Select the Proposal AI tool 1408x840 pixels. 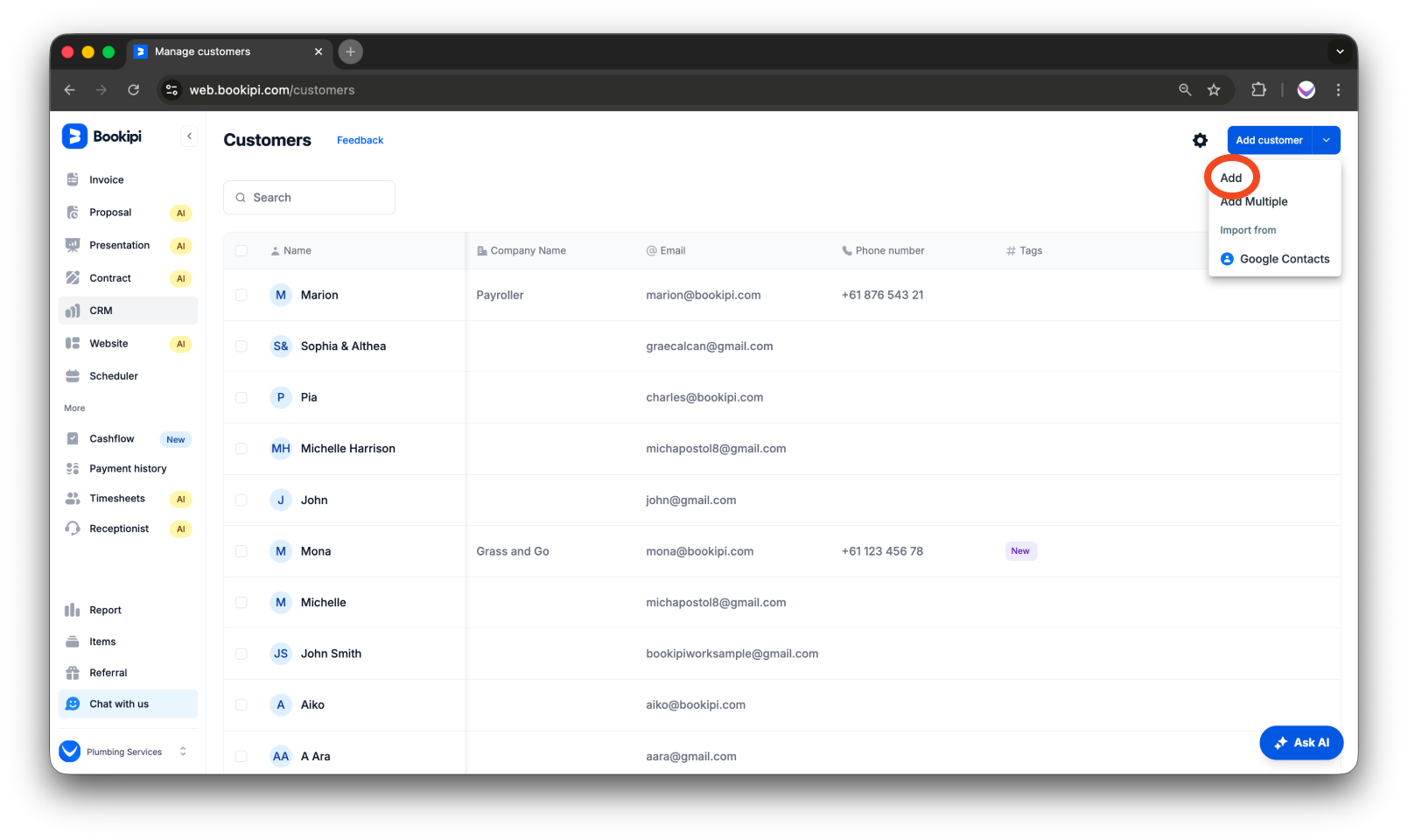(110, 212)
